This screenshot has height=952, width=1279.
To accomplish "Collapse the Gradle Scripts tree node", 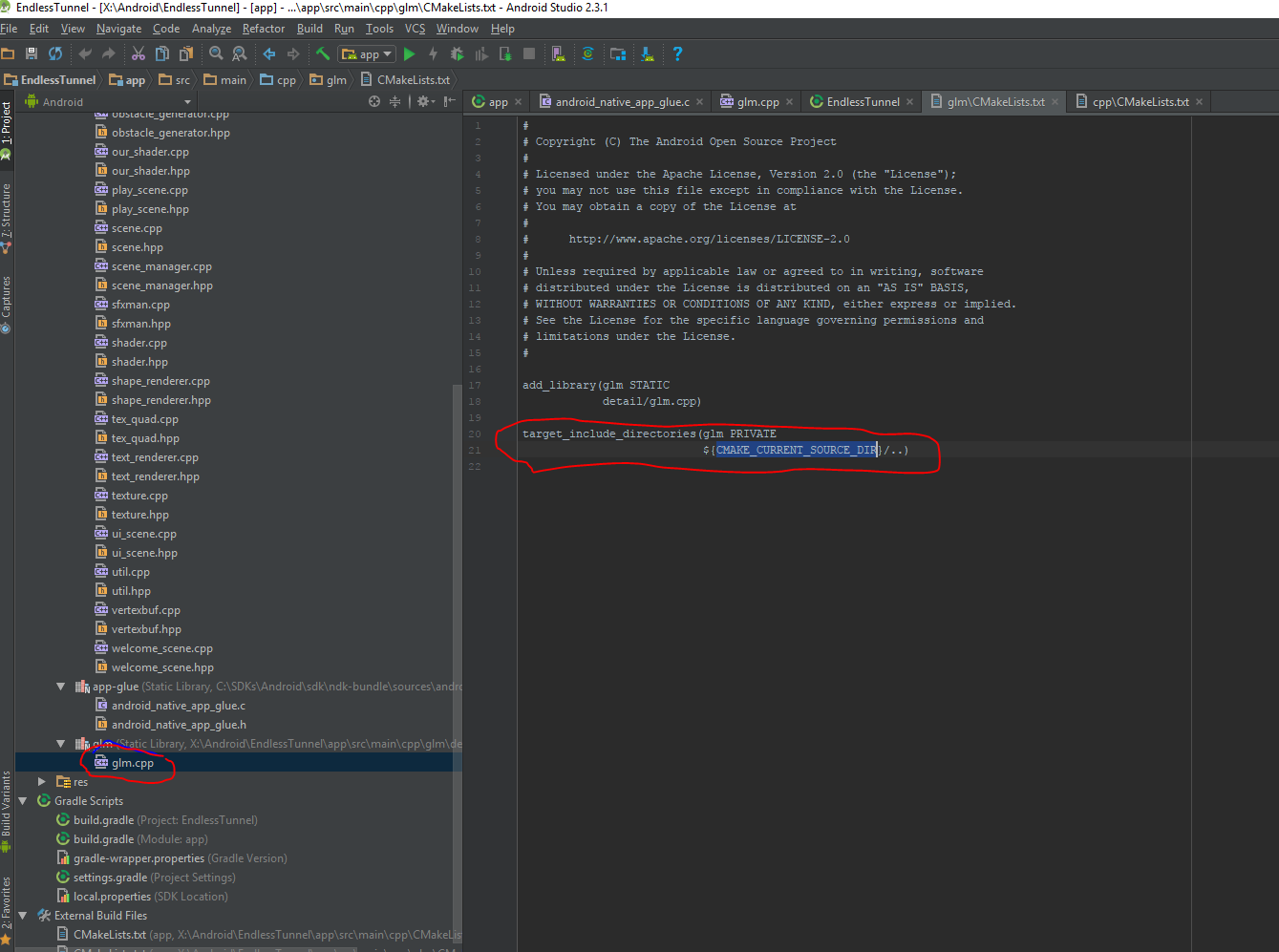I will click(x=23, y=801).
